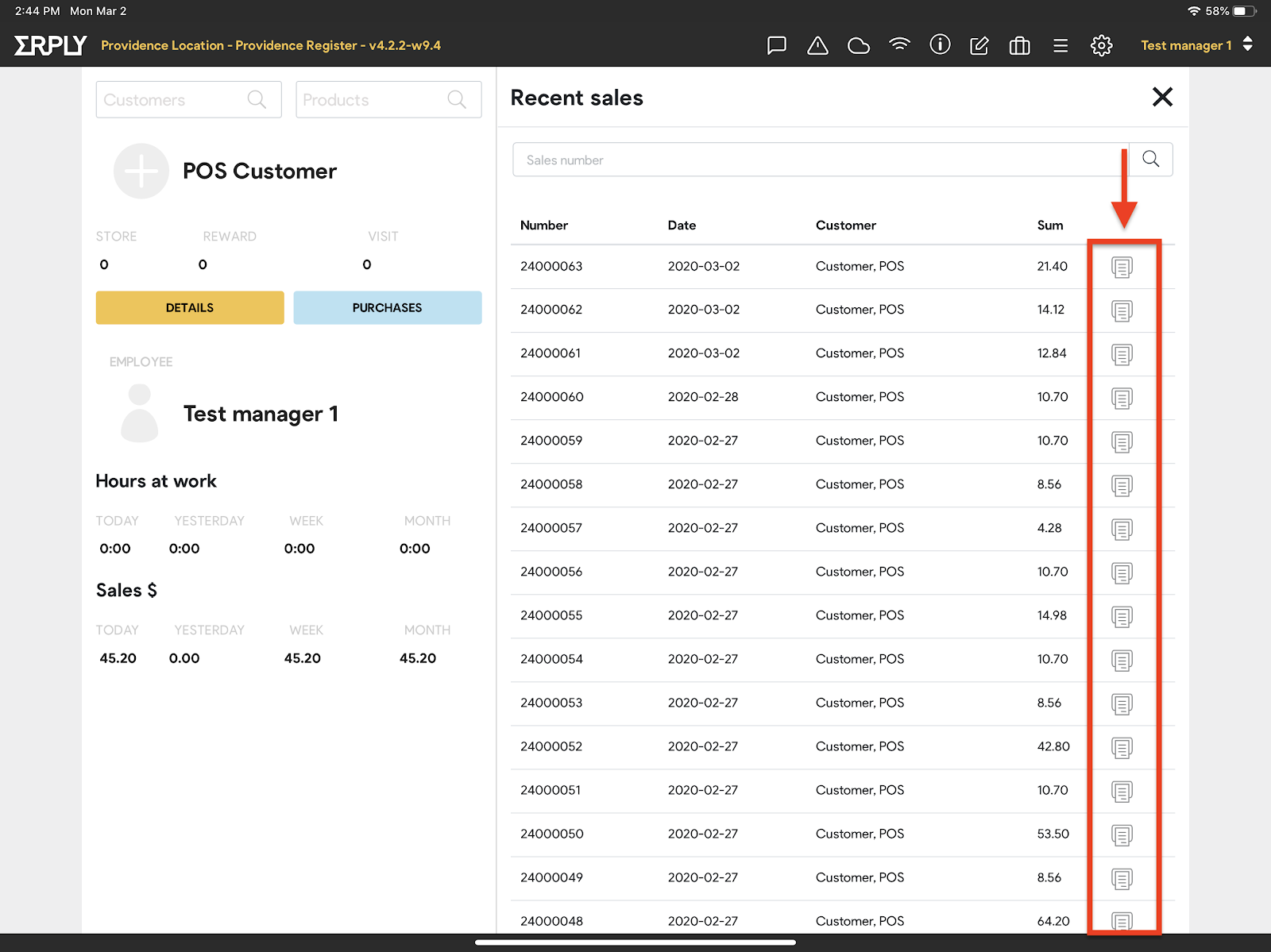This screenshot has height=952, width=1271.
Task: Click the Customers search field
Action: (x=188, y=100)
